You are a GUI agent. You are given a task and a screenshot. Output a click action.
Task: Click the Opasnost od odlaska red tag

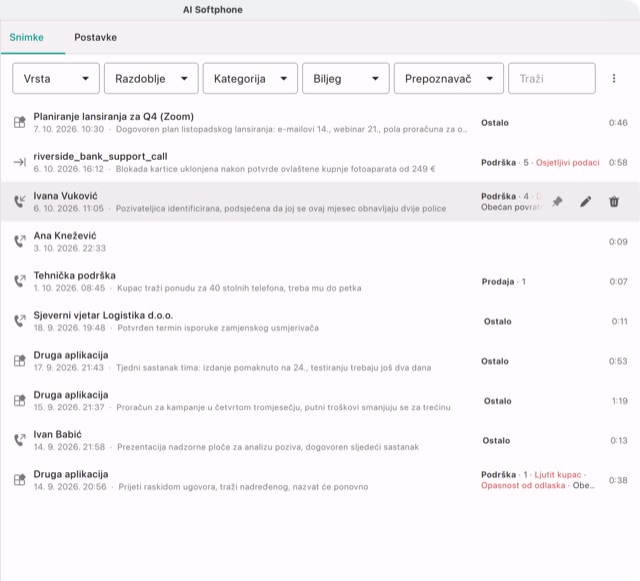523,485
